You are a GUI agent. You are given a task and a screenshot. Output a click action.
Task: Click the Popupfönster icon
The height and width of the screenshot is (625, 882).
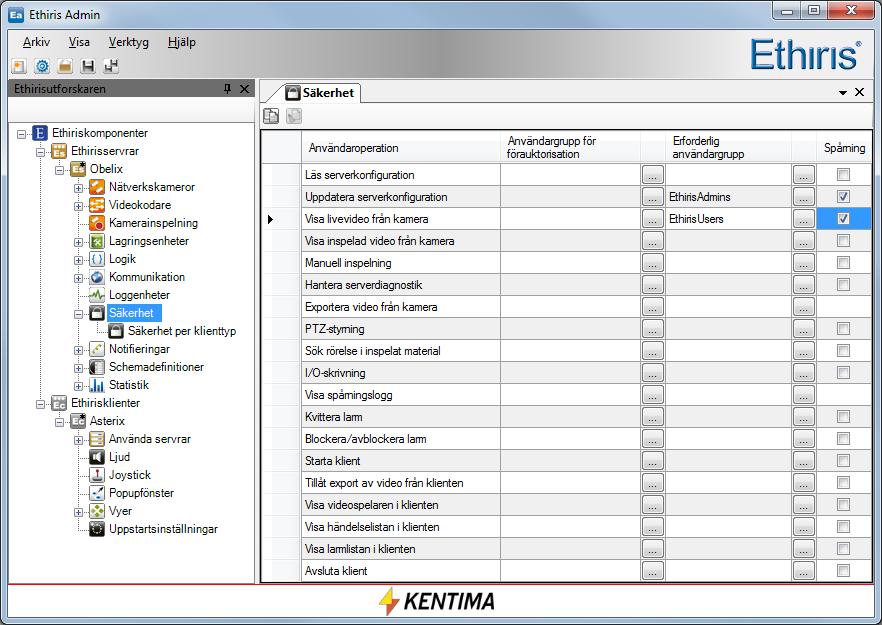pyautogui.click(x=97, y=493)
